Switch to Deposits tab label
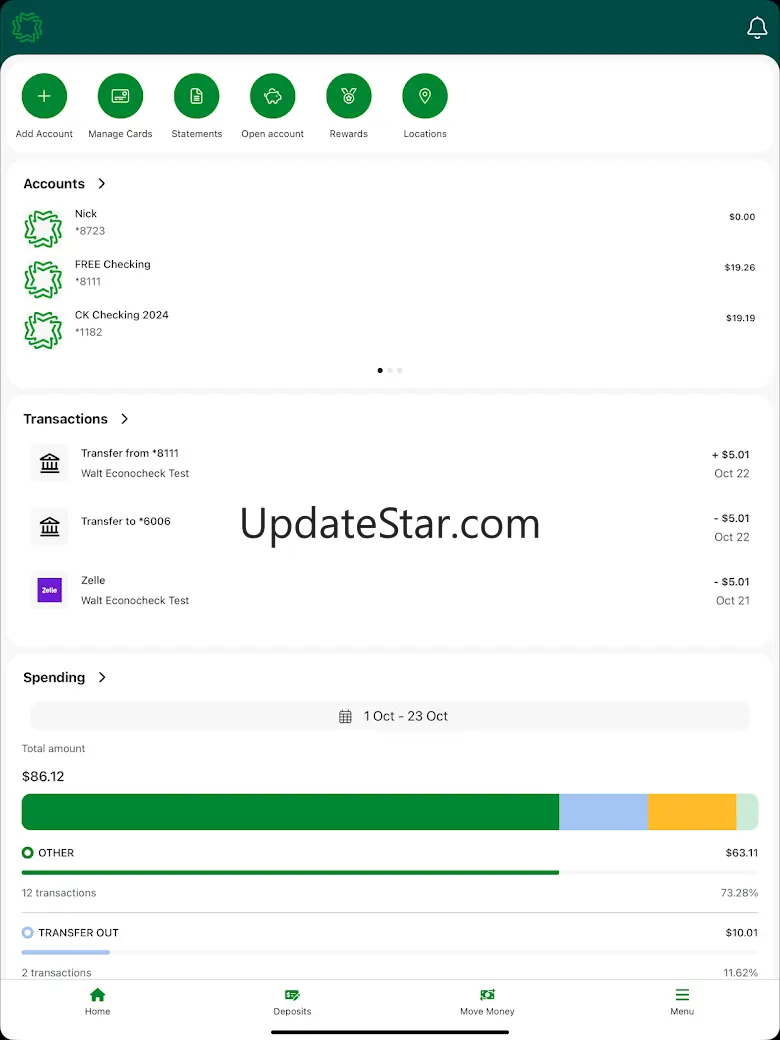780x1040 pixels. click(x=292, y=1011)
